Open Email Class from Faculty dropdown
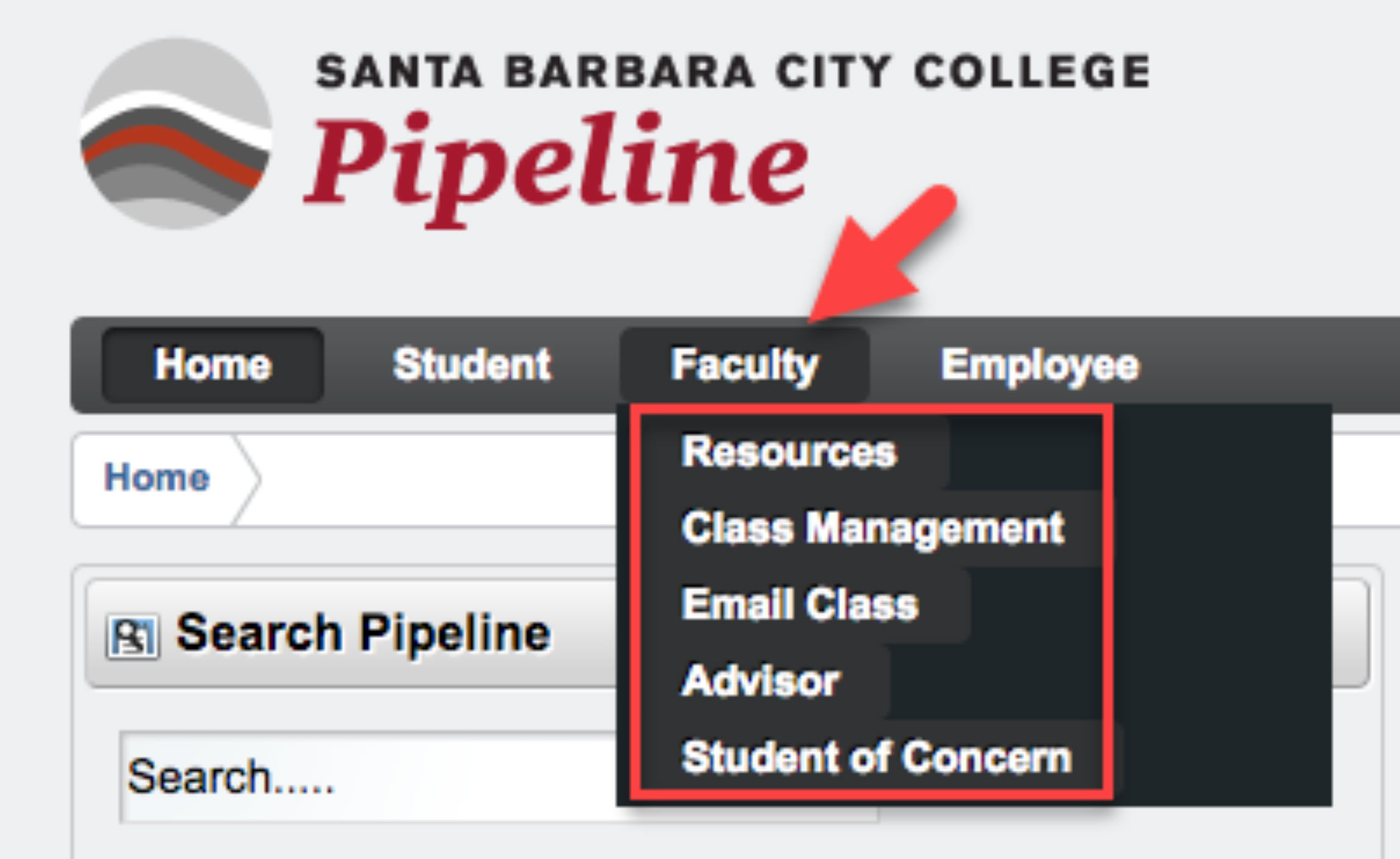The width and height of the screenshot is (1400, 859). [799, 604]
